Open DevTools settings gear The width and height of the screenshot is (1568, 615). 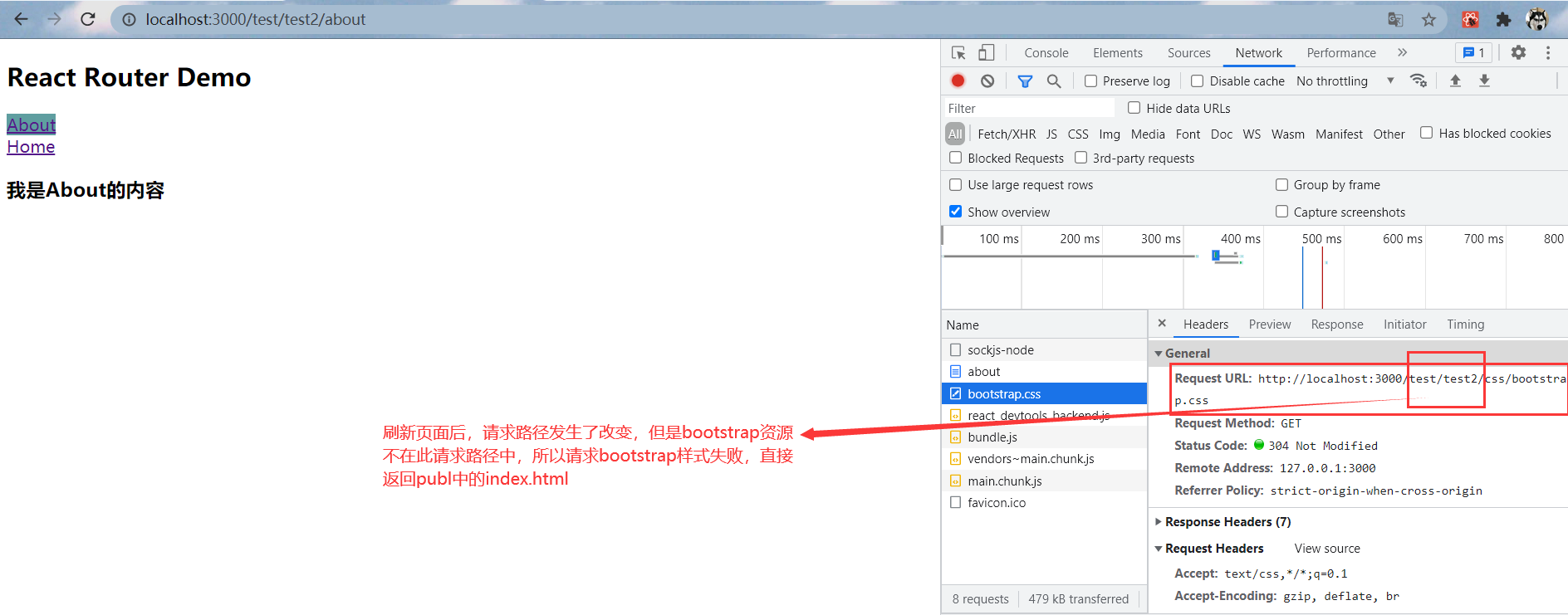point(1518,52)
